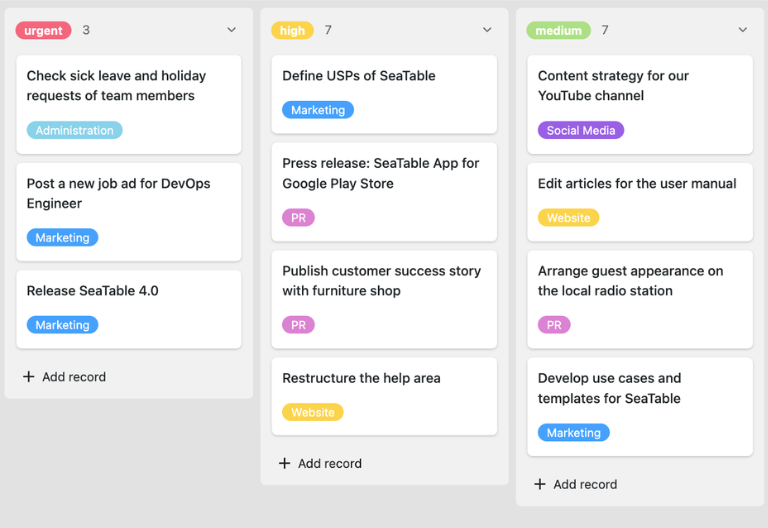Click PR tag on radio station card

(554, 325)
